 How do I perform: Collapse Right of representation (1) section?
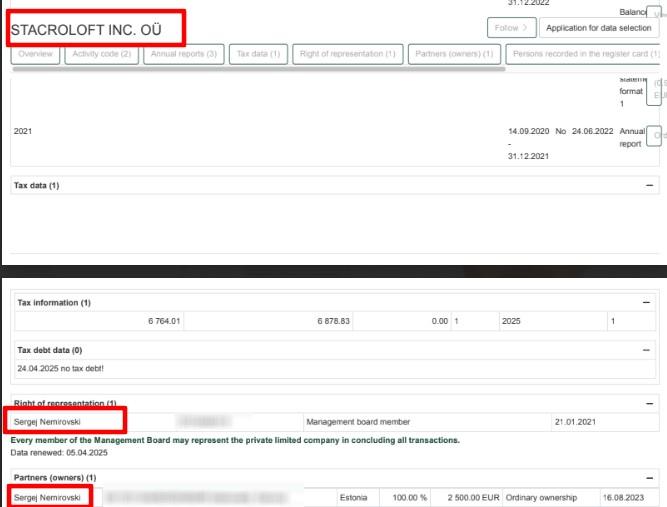[649, 403]
